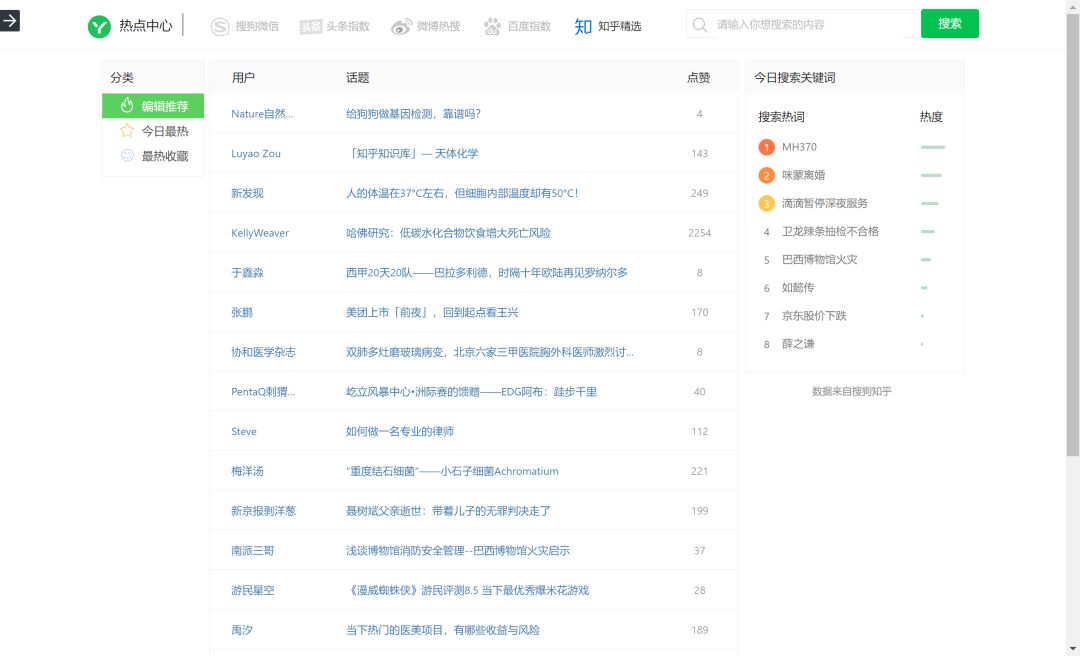Select the 头条指数 icon
The height and width of the screenshot is (656, 1080).
tap(310, 26)
